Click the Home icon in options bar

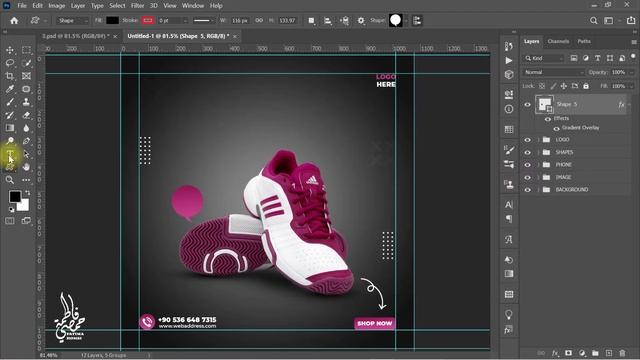point(14,20)
